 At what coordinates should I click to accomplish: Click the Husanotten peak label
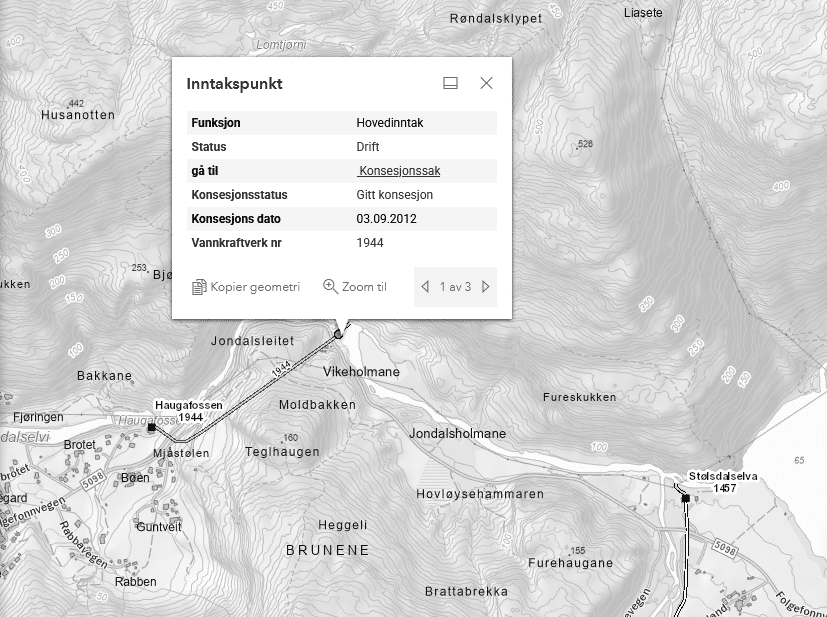(x=79, y=115)
